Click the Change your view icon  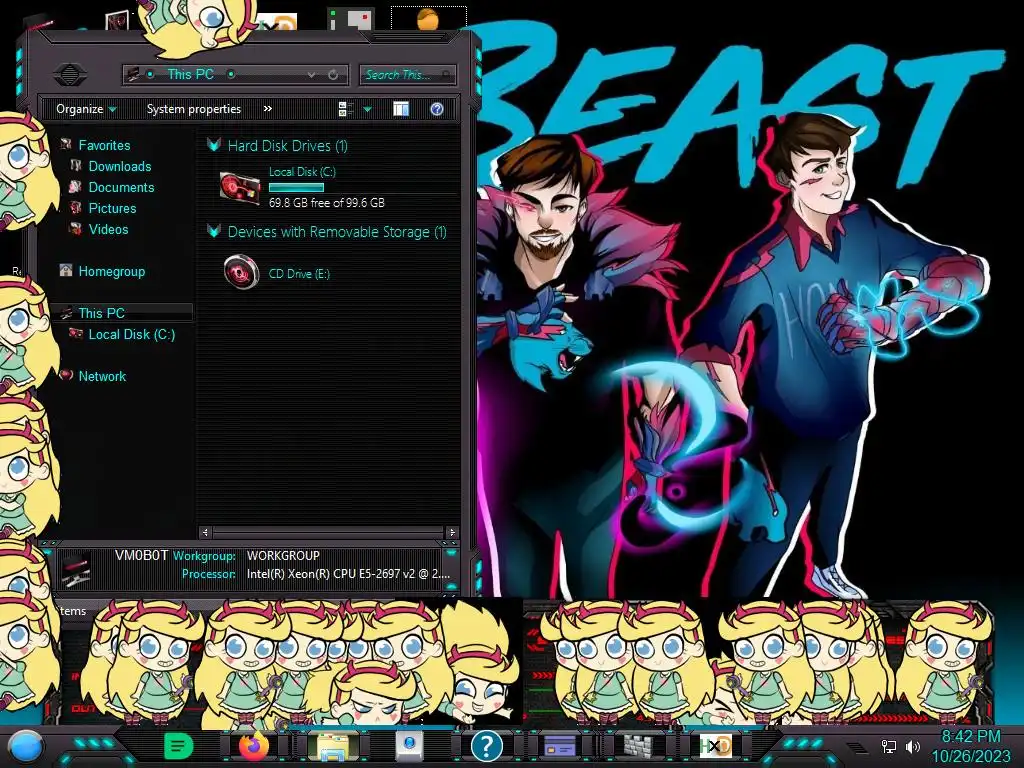346,109
